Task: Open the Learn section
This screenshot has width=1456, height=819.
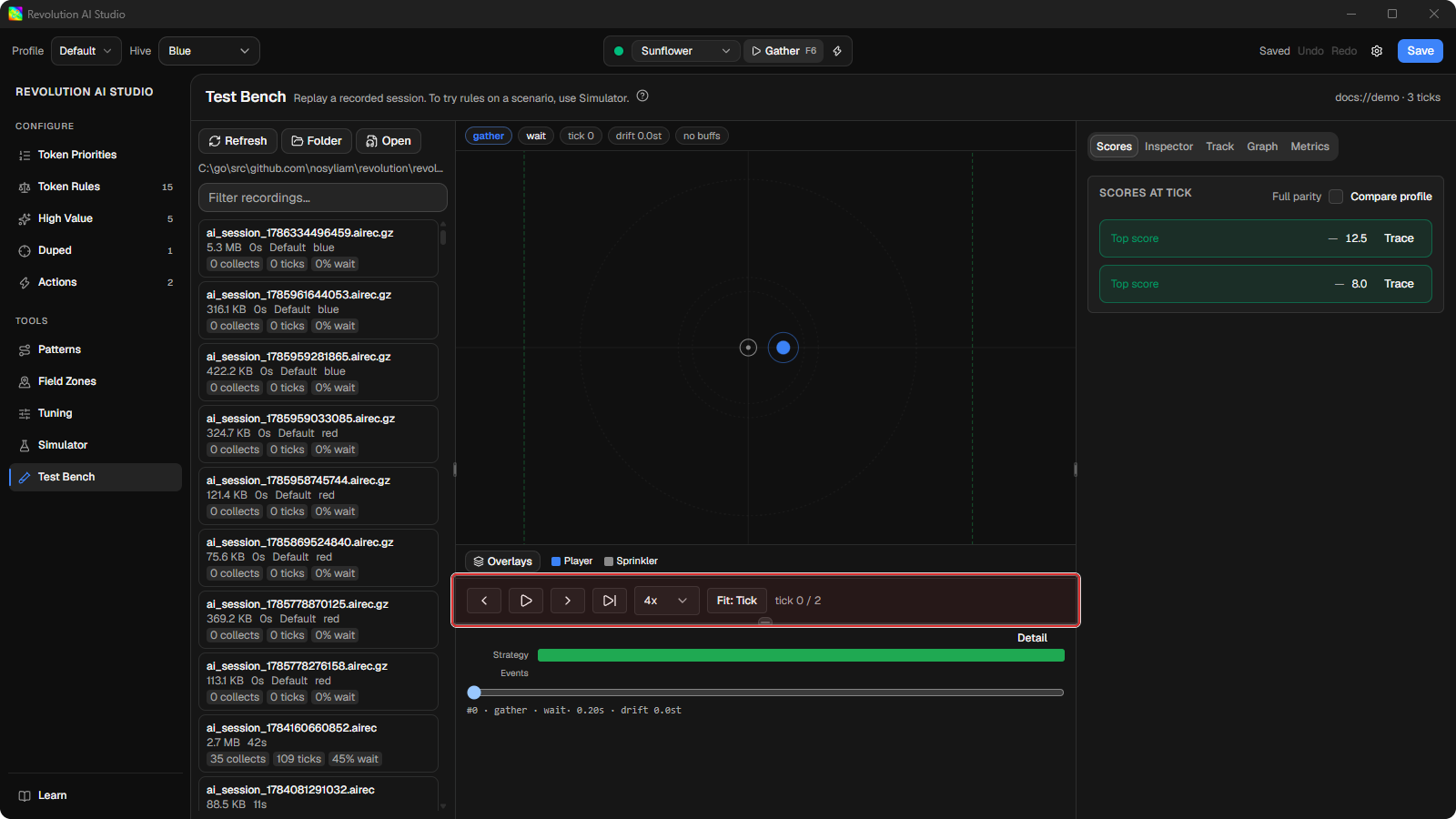Action: point(96,795)
